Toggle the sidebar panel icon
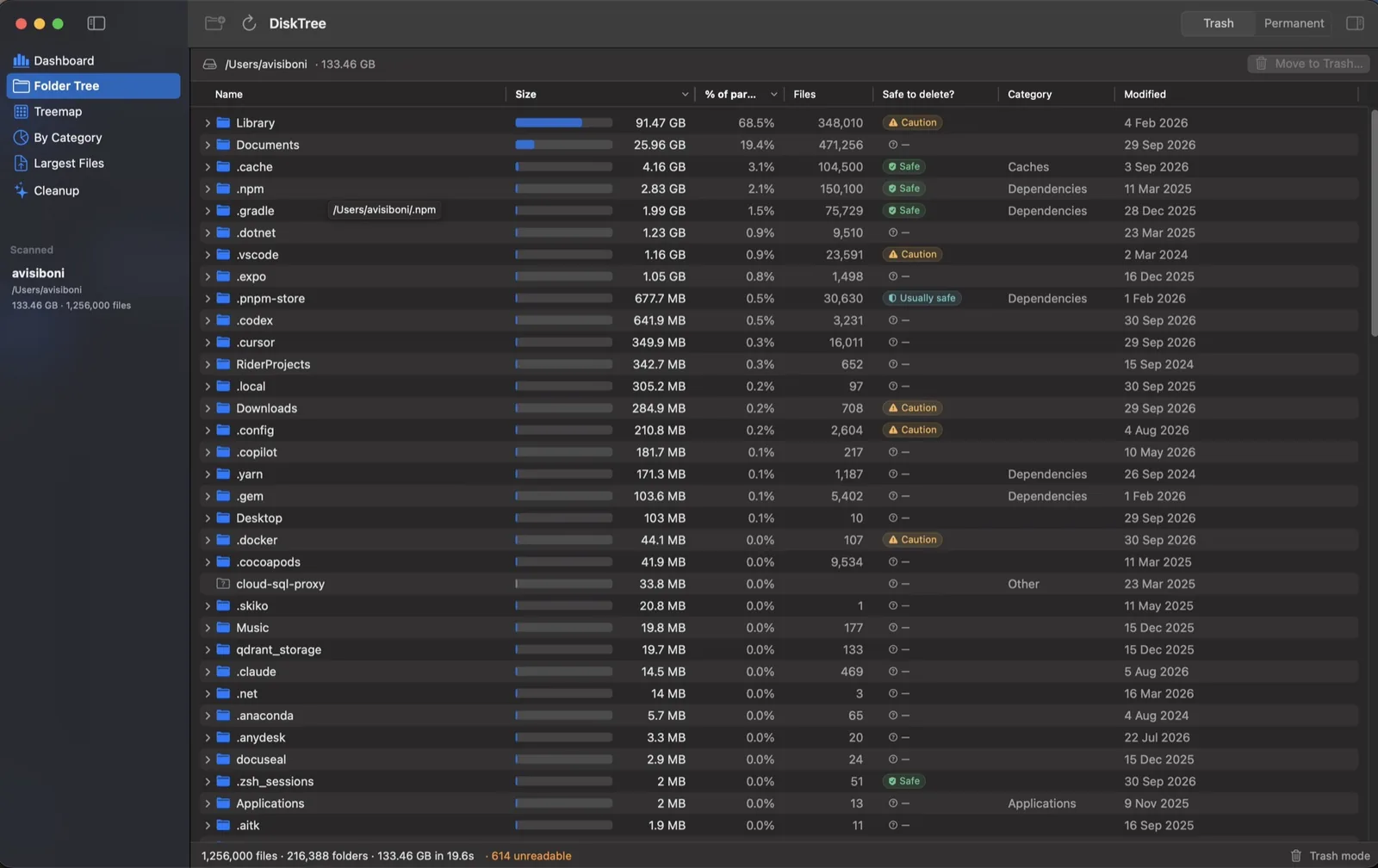 [x=96, y=23]
